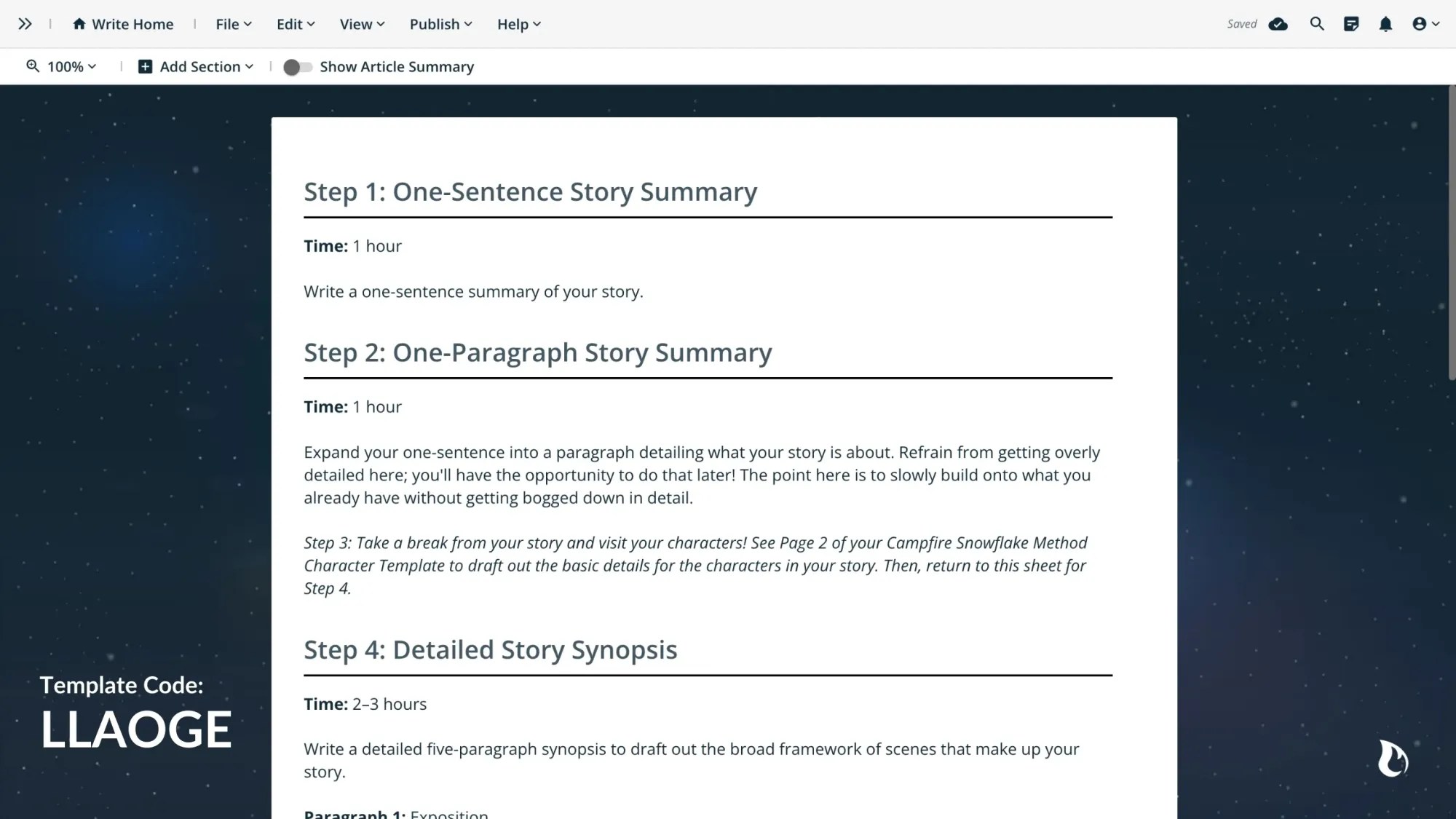The height and width of the screenshot is (819, 1456).
Task: Expand the collapsed sidebar with double-arrow icon
Action: (x=25, y=23)
